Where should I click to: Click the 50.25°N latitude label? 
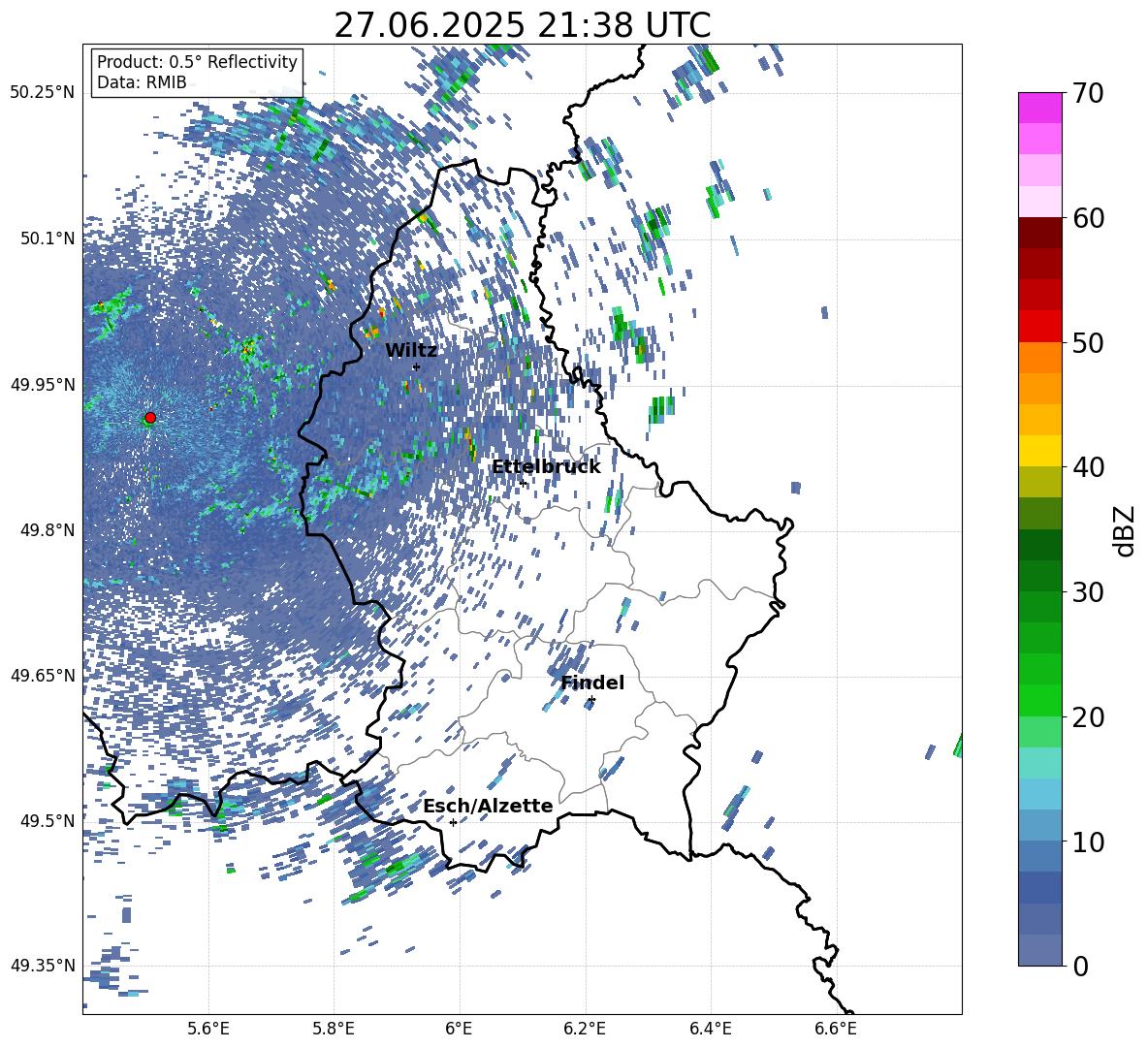[x=43, y=93]
